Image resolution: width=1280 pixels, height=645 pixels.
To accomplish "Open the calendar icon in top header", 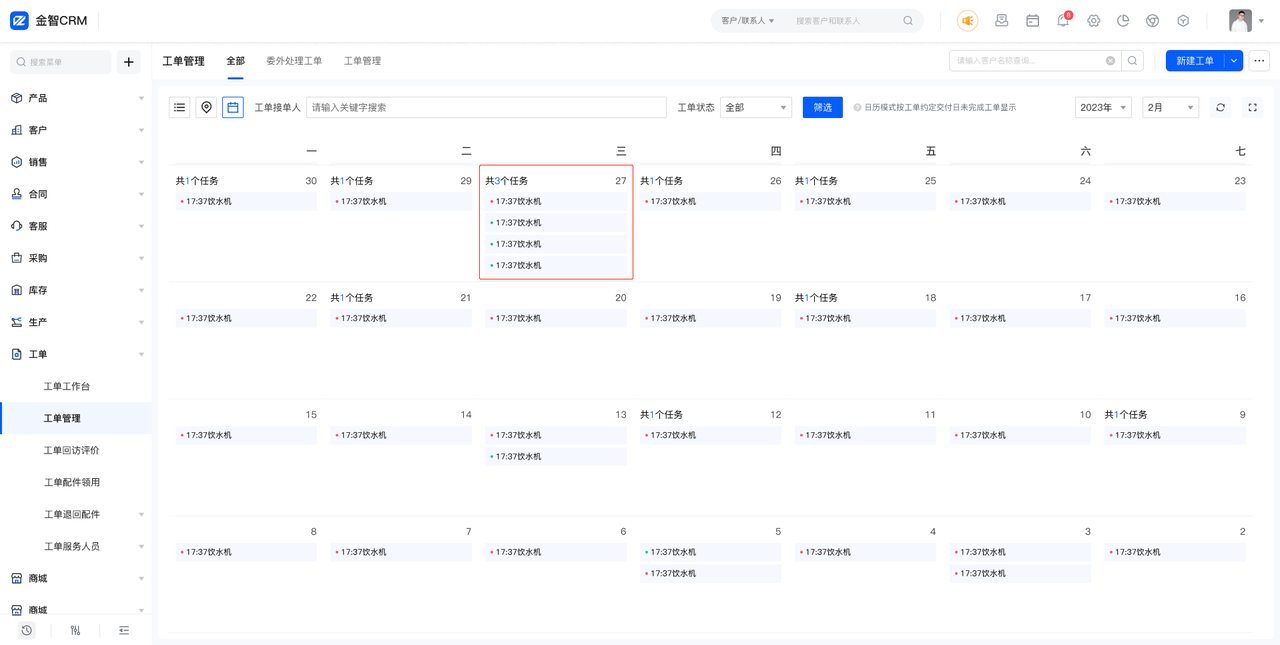I will 1032,20.
